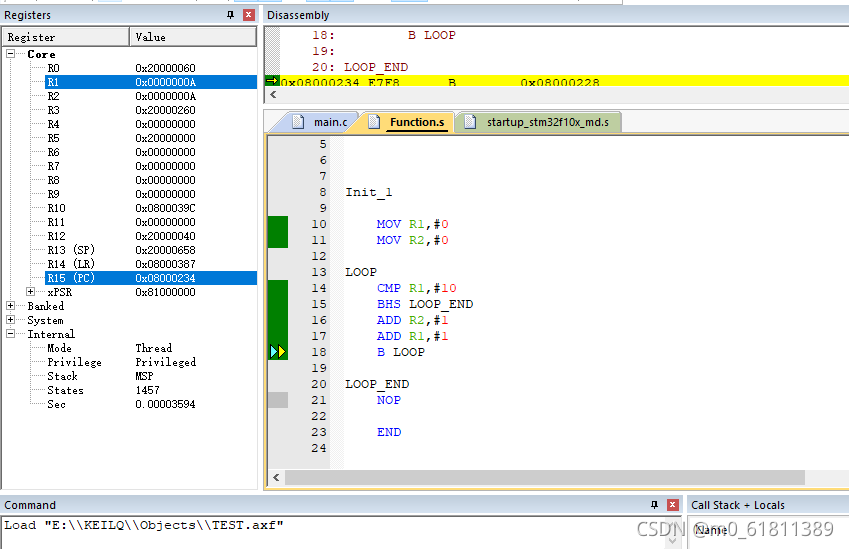This screenshot has height=549, width=849.
Task: Click the Register column header
Action: pyautogui.click(x=66, y=37)
